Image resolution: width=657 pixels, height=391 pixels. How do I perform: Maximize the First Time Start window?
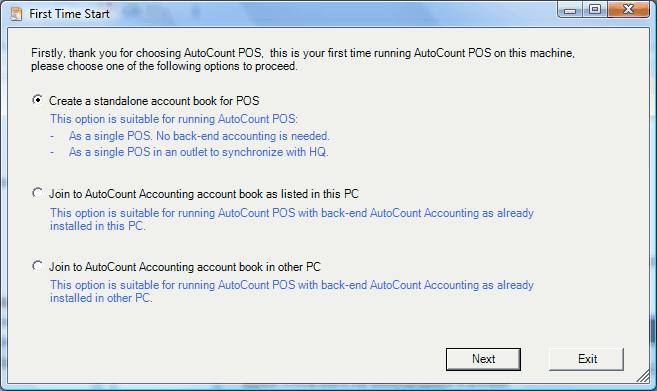pyautogui.click(x=595, y=10)
